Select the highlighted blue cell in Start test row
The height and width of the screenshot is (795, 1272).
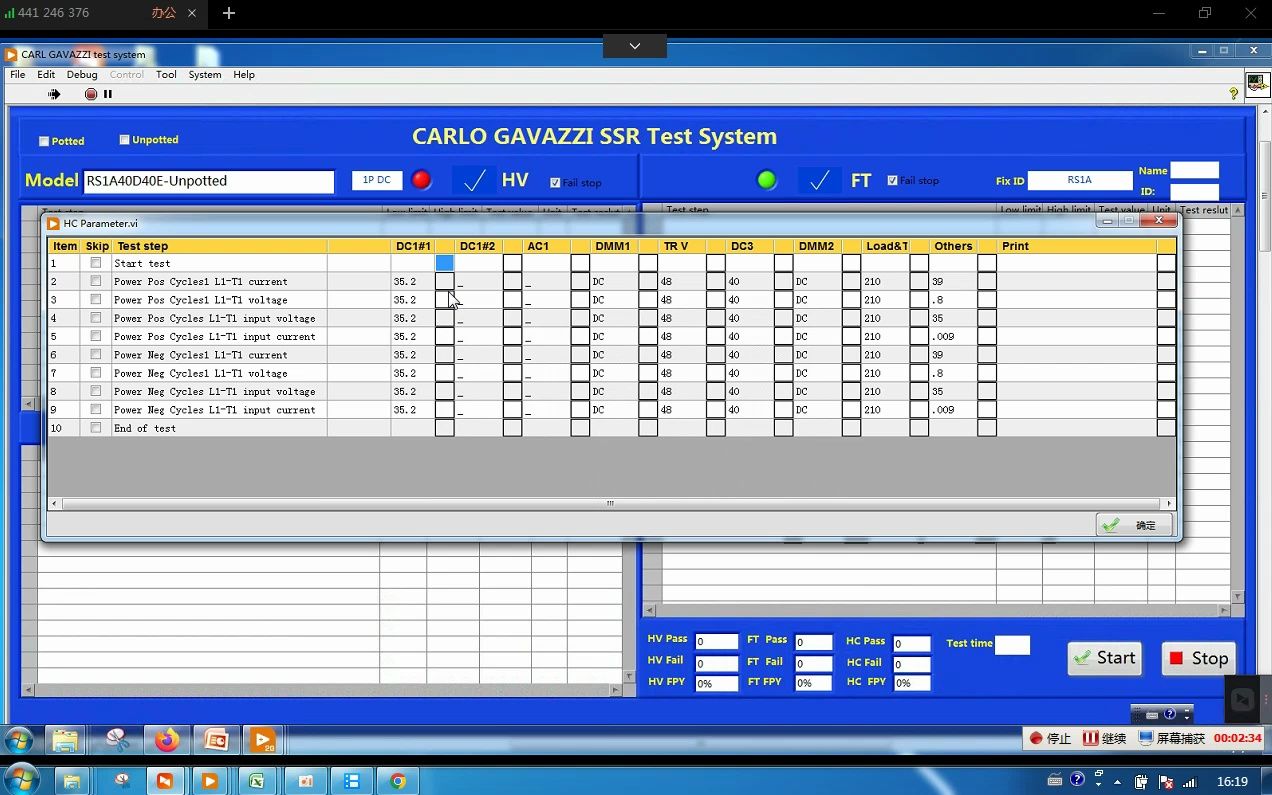[x=445, y=263]
